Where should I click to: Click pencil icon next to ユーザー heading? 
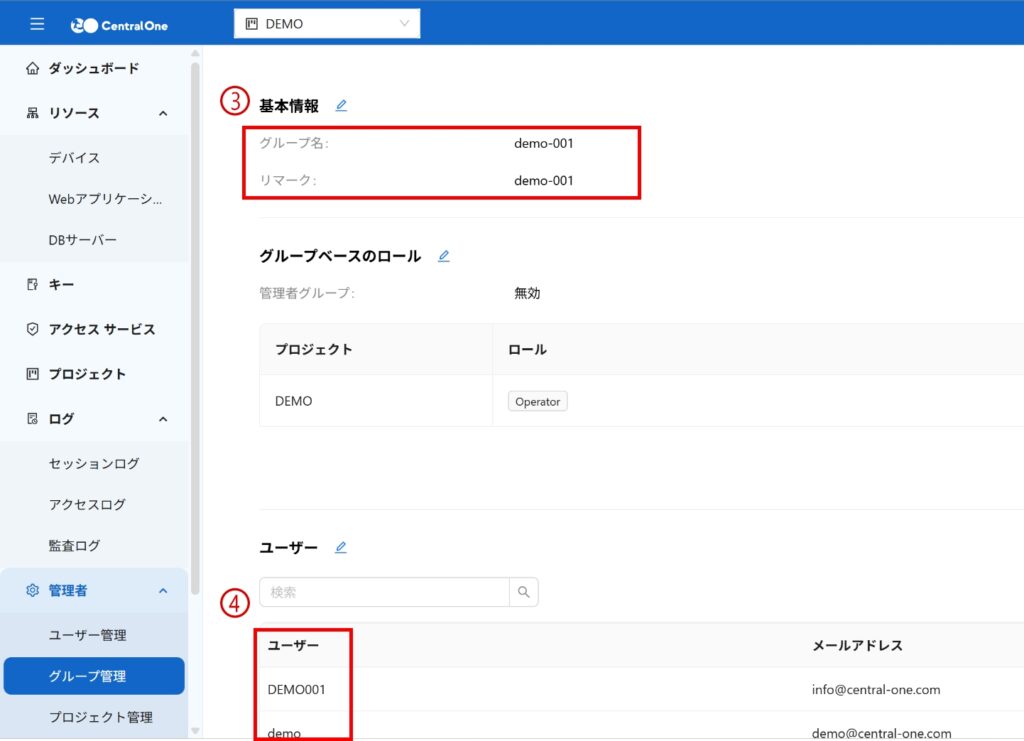click(x=341, y=548)
